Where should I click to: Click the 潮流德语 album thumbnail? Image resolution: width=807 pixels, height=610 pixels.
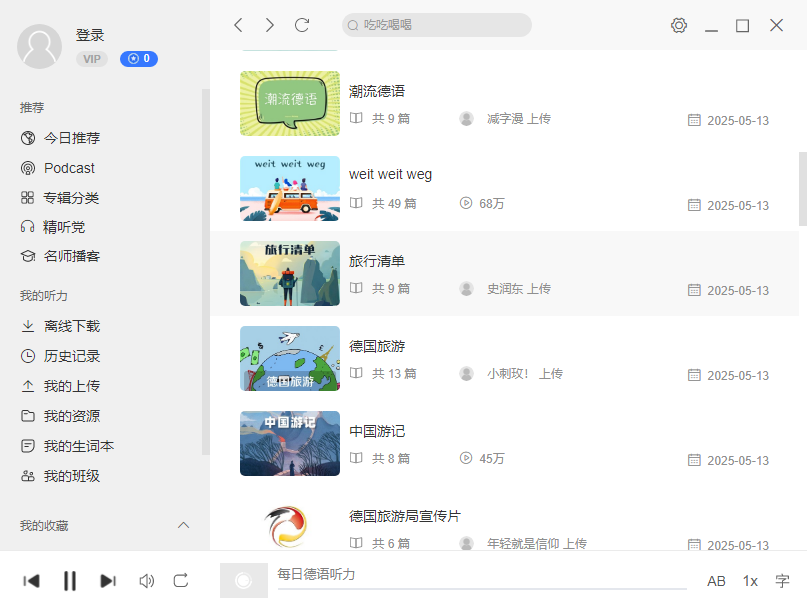[x=290, y=103]
